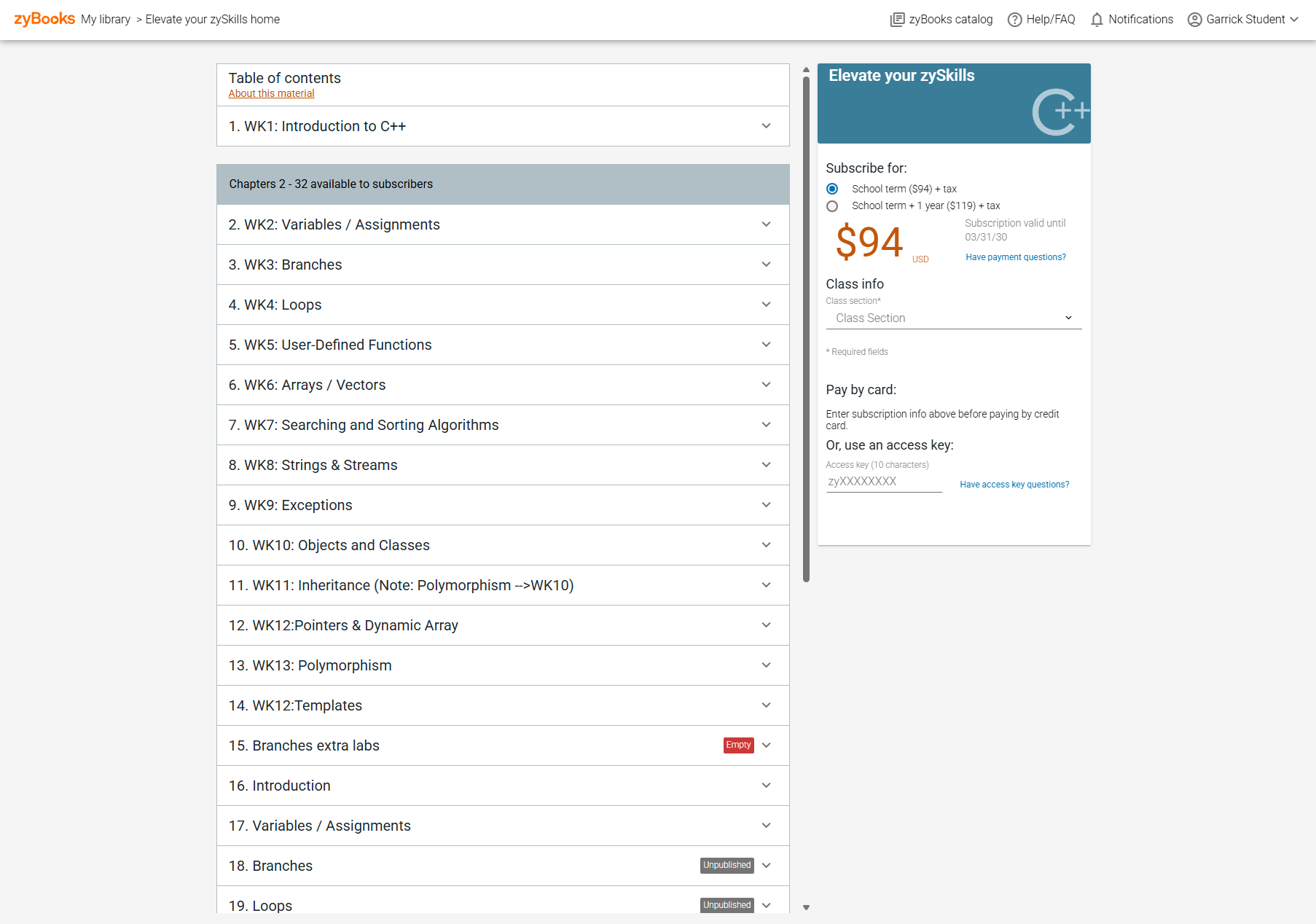Click Unpublished badge on 18. Branches
Image resolution: width=1316 pixels, height=924 pixels.
coord(727,865)
